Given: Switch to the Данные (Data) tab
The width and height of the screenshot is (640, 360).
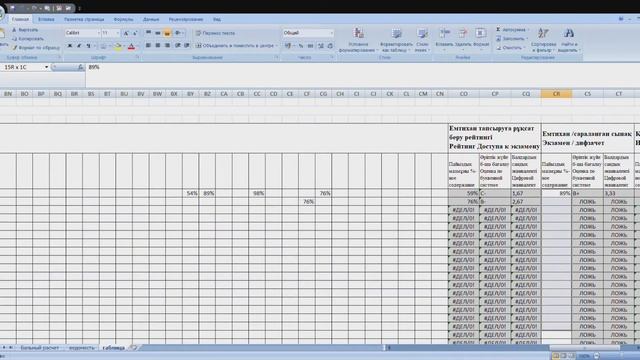Looking at the screenshot, I should tap(151, 19).
